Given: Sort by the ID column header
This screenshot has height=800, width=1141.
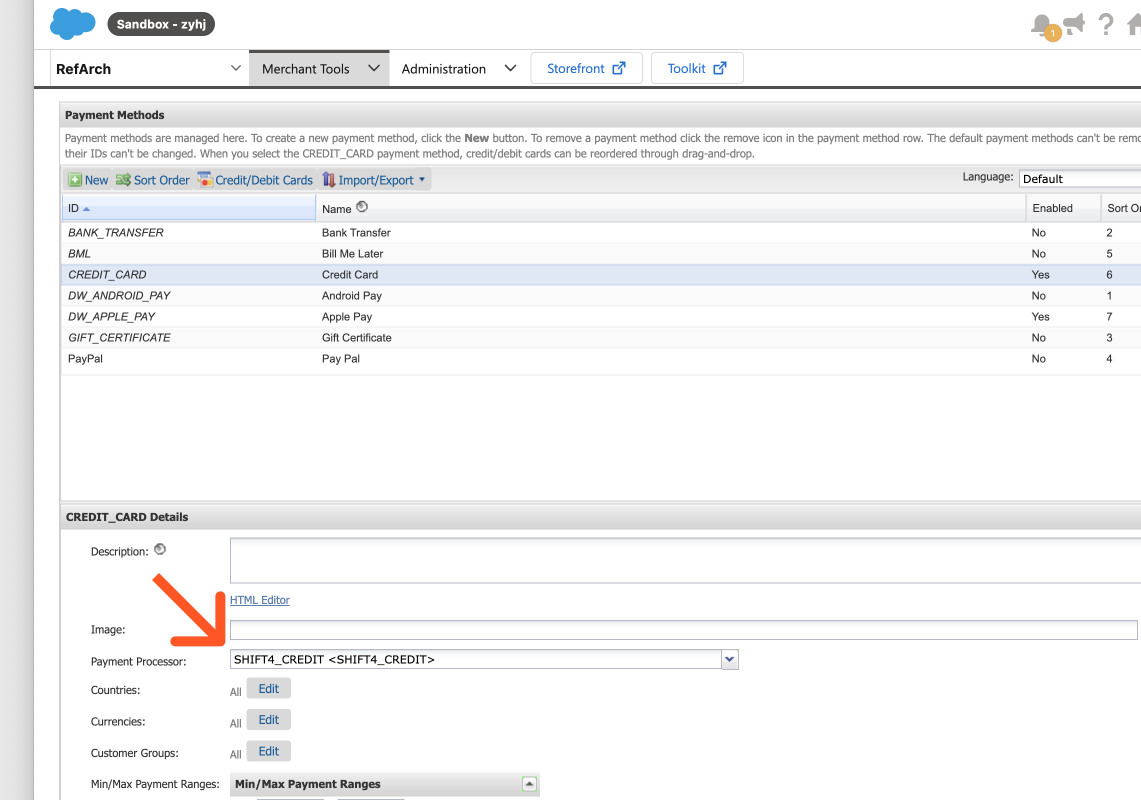Looking at the screenshot, I should [188, 208].
